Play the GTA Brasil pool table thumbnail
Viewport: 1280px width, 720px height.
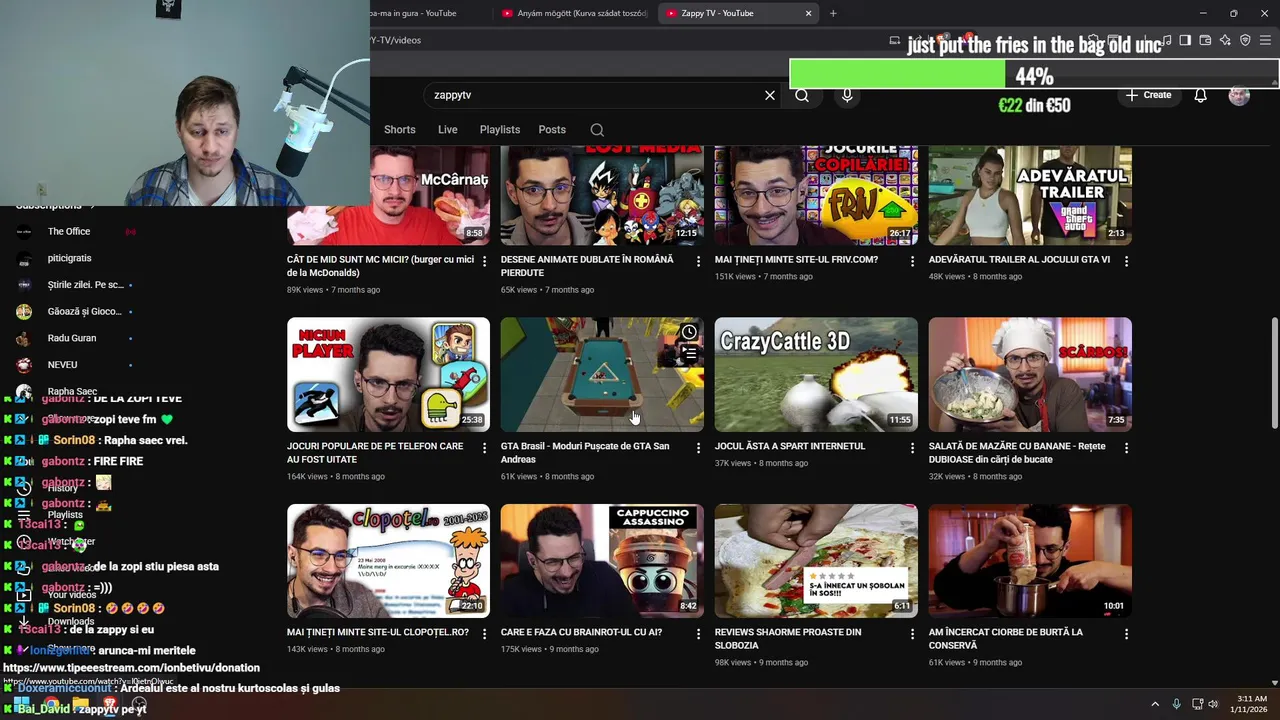pos(602,374)
